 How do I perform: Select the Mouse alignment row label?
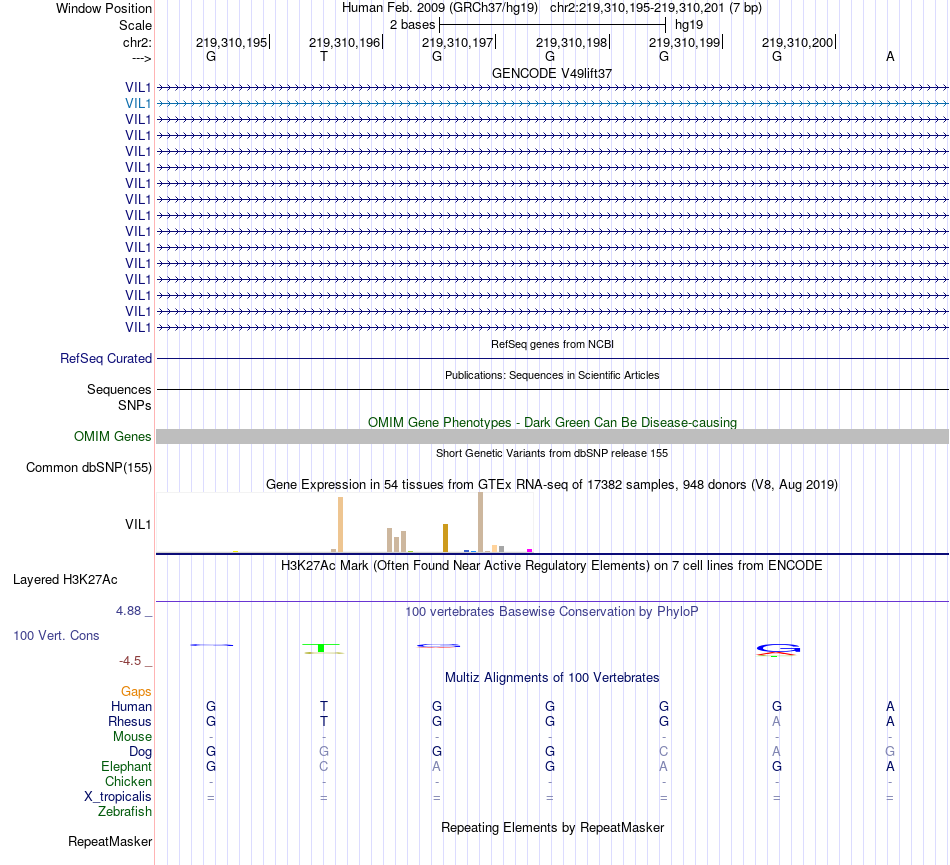coord(132,737)
